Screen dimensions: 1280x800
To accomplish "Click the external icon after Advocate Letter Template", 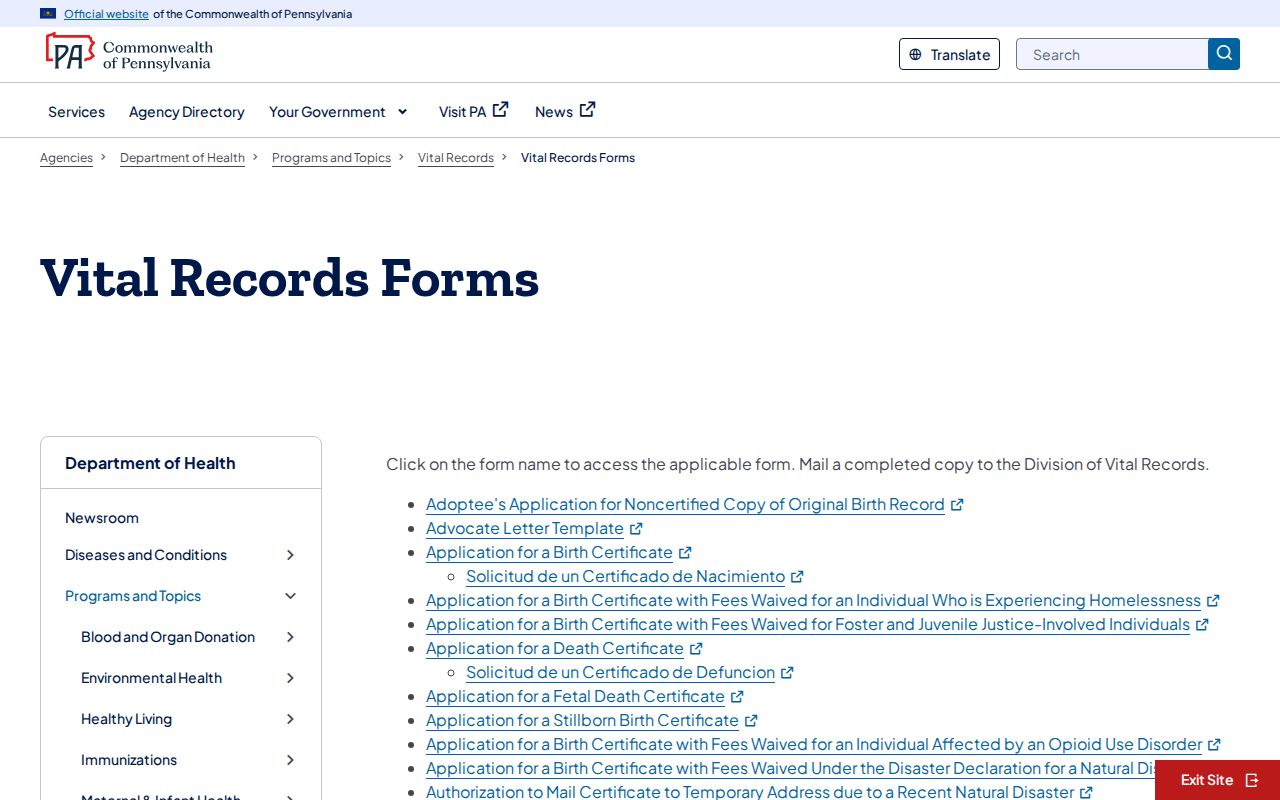I will coord(636,529).
